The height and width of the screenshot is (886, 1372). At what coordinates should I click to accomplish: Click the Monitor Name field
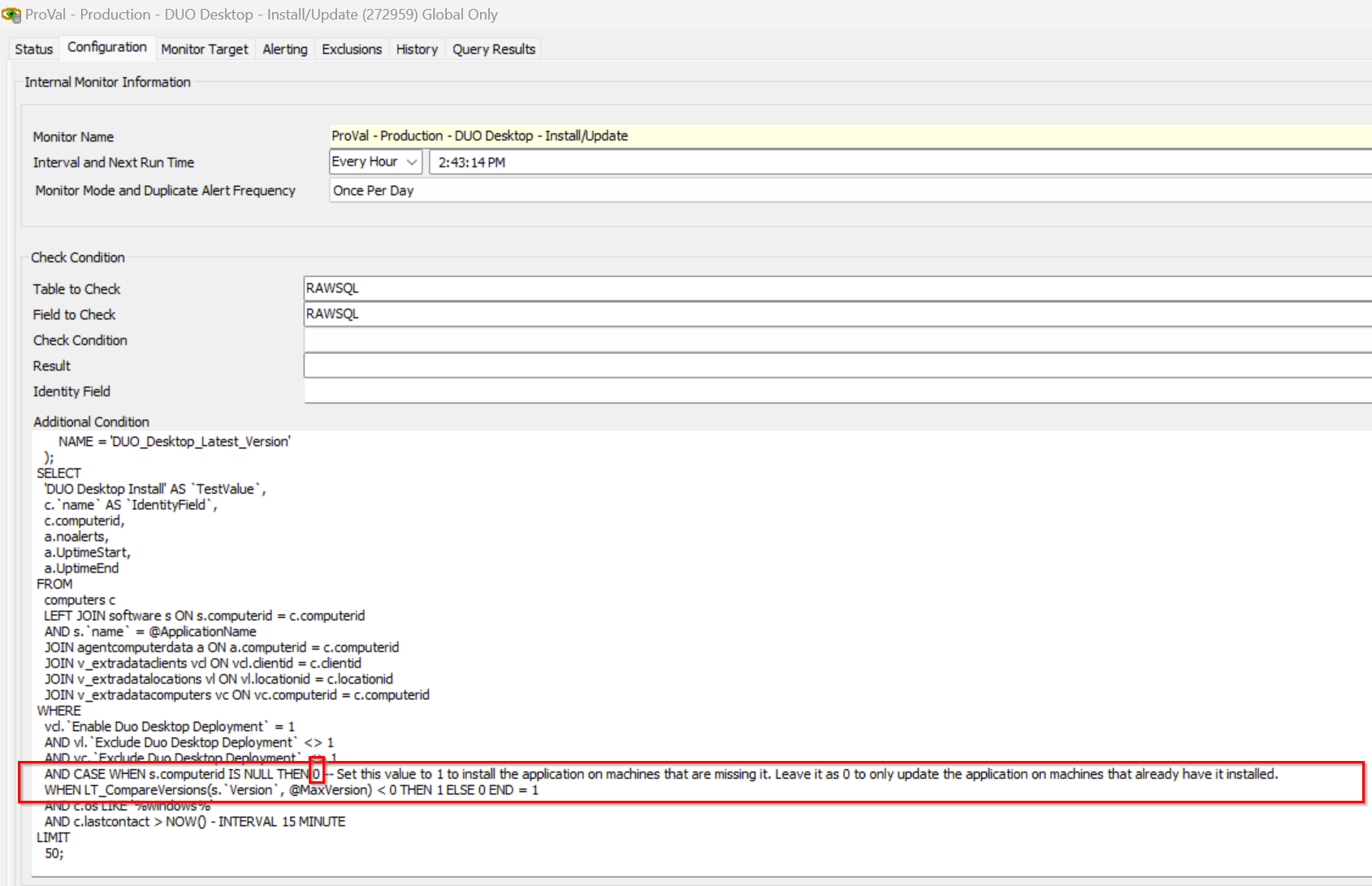[850, 136]
